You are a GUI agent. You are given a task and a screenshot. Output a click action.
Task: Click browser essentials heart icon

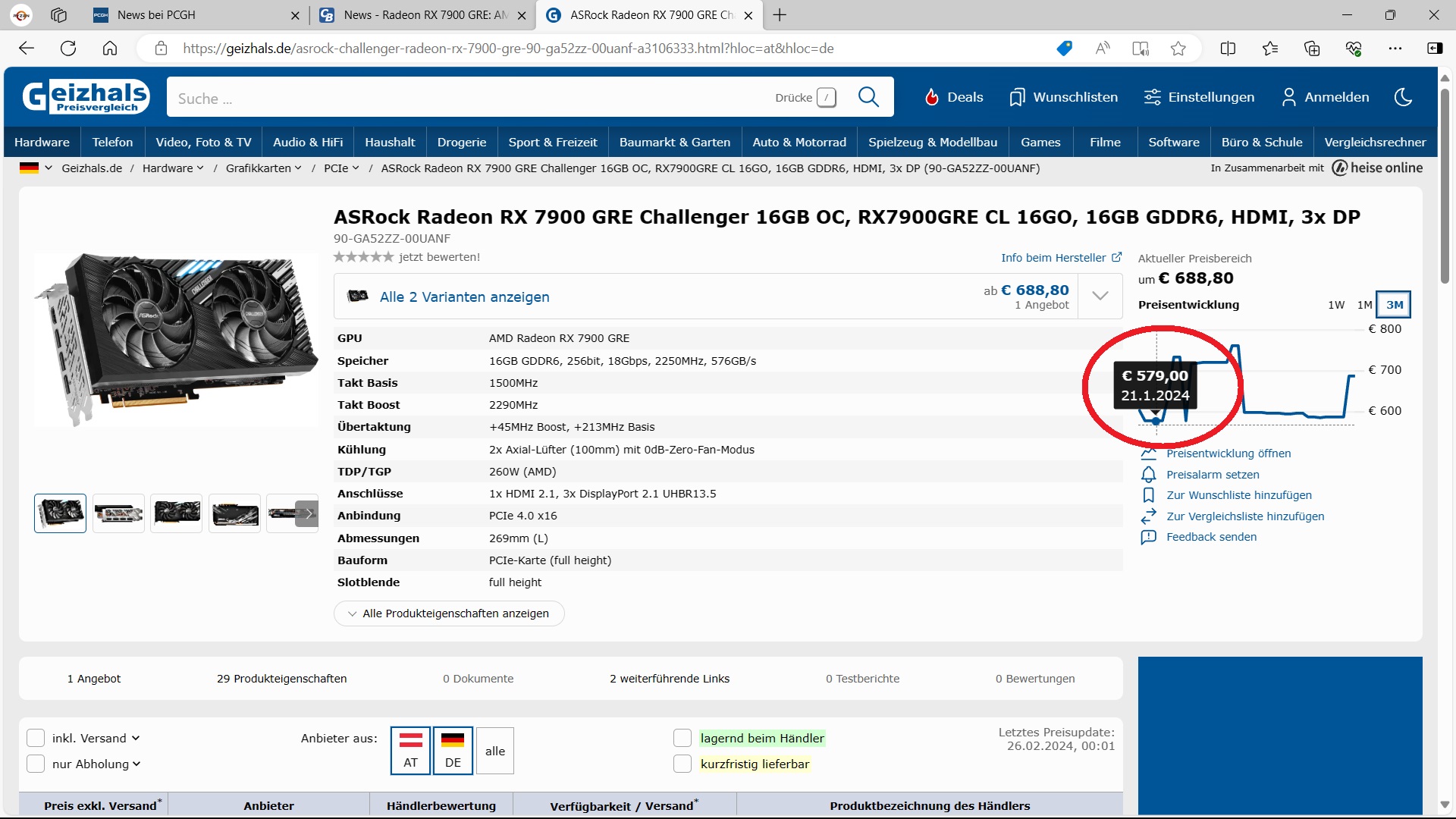click(1354, 49)
